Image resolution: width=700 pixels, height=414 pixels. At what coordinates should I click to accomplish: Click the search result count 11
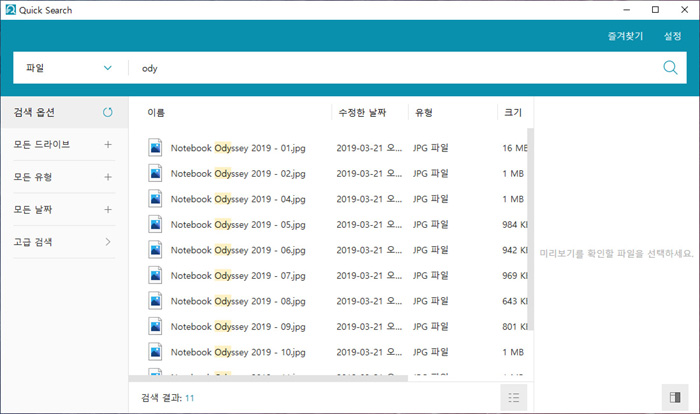(190, 398)
